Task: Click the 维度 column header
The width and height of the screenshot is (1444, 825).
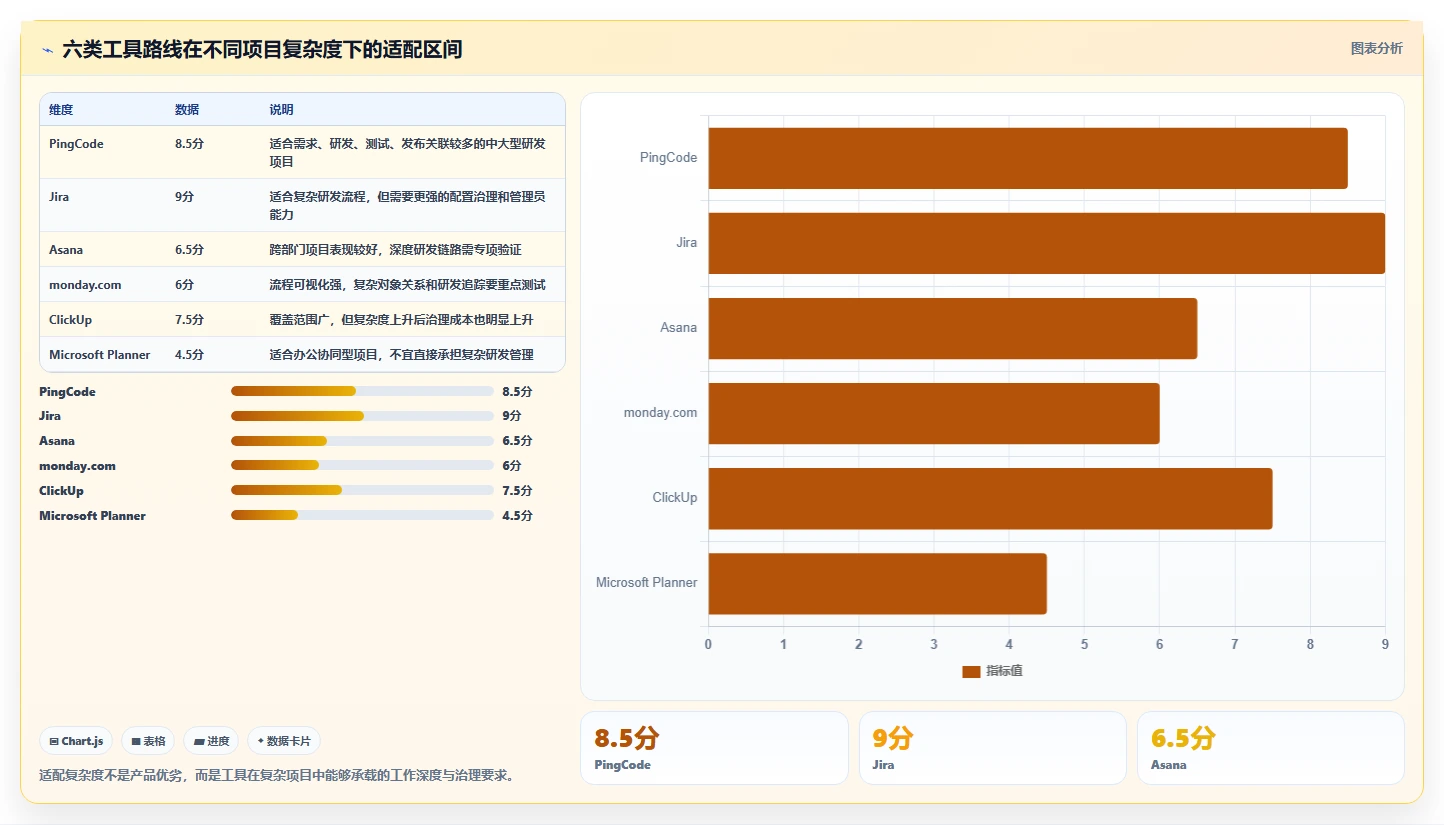Action: [x=61, y=109]
